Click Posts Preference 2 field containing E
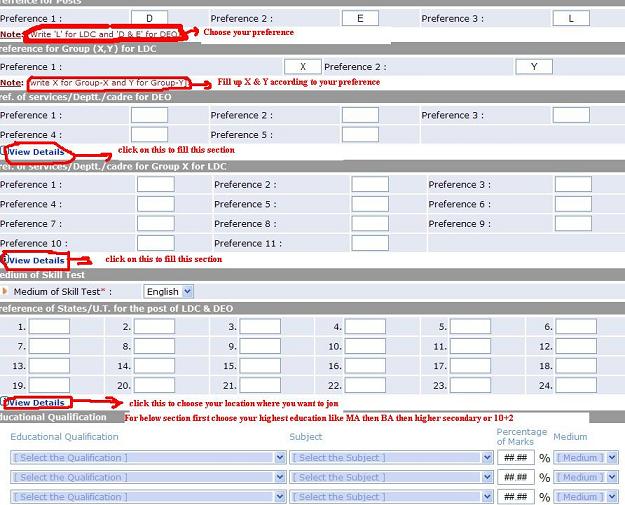Viewport: 625px width, 505px height. click(360, 18)
